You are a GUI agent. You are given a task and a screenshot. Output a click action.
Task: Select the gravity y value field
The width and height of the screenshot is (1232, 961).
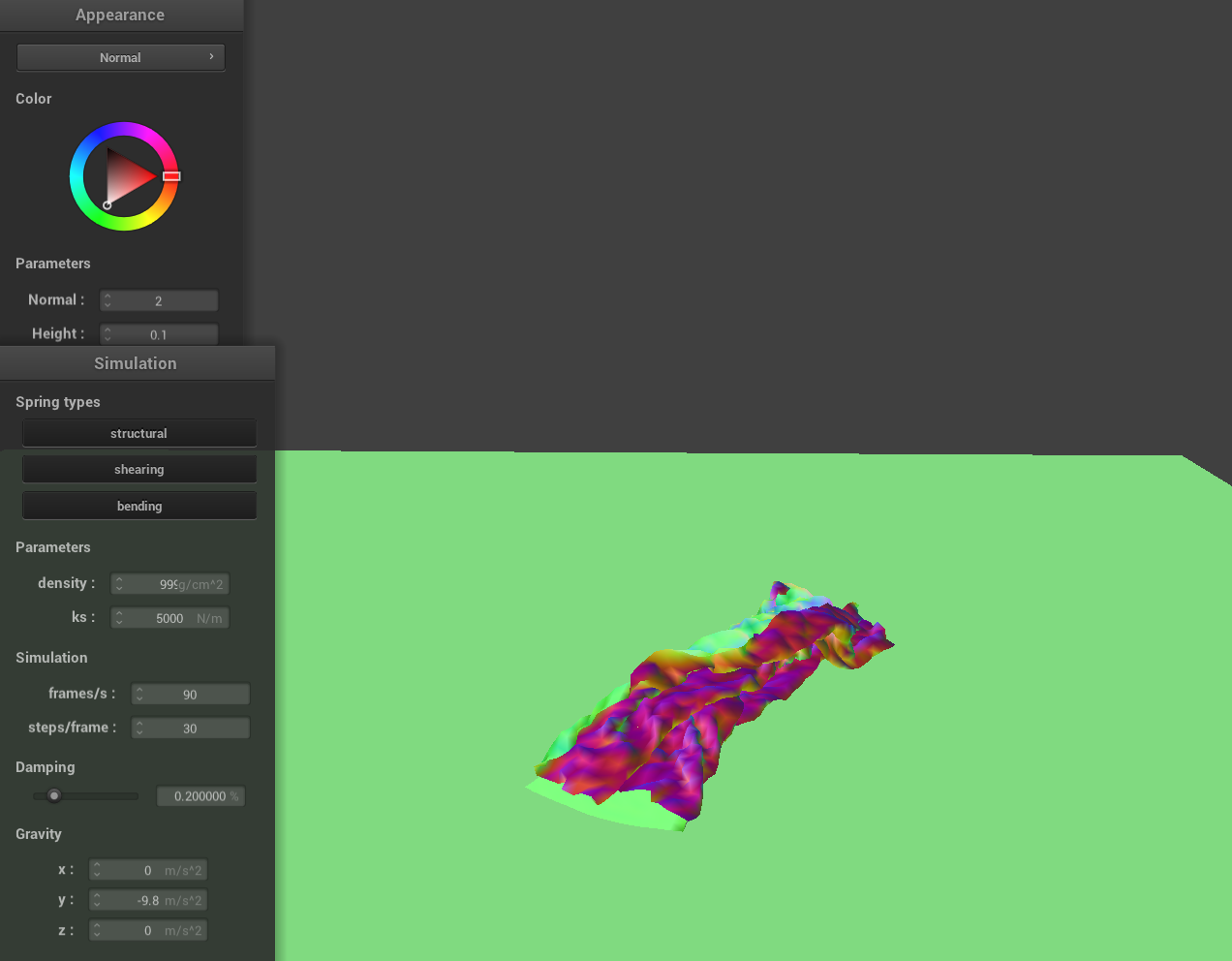(148, 901)
